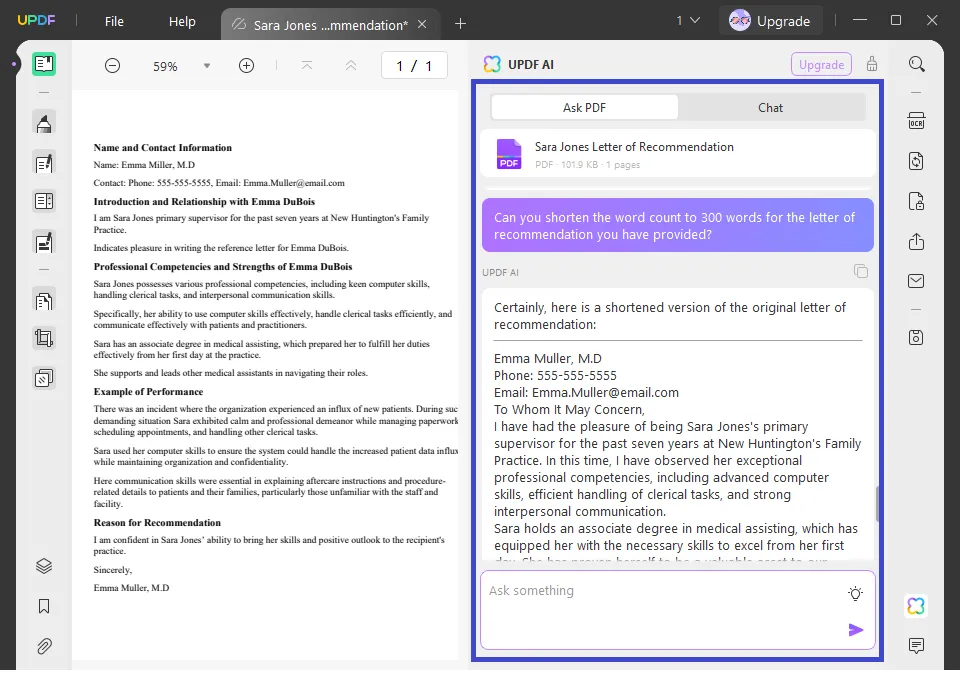
Task: Clear AI chat with the broom icon
Action: [x=872, y=64]
